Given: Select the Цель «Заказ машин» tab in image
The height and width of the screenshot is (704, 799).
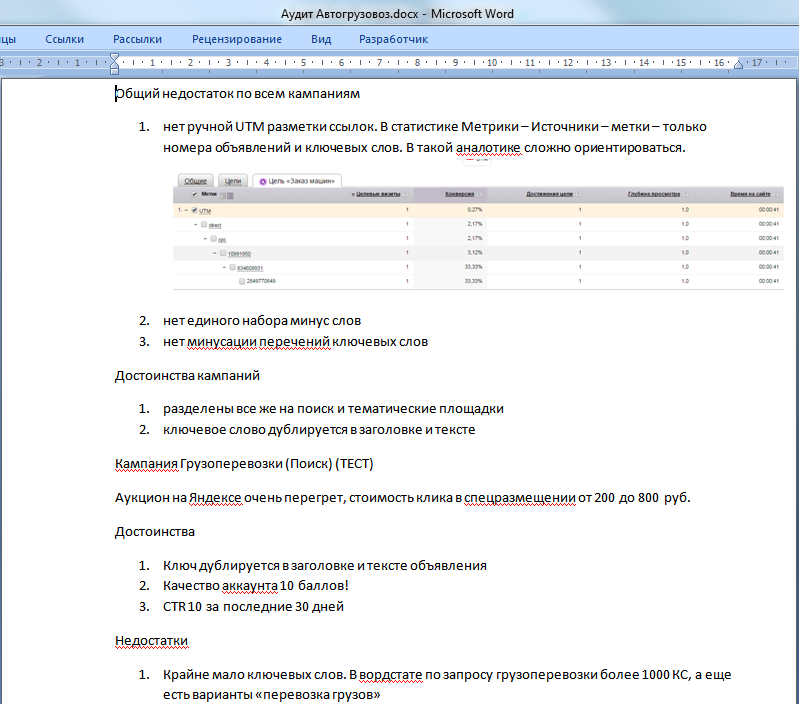Looking at the screenshot, I should click(x=297, y=181).
